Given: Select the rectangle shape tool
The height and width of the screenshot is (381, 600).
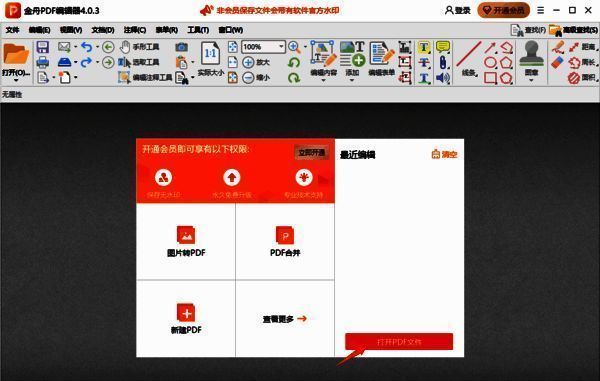Looking at the screenshot, I should tap(490, 78).
